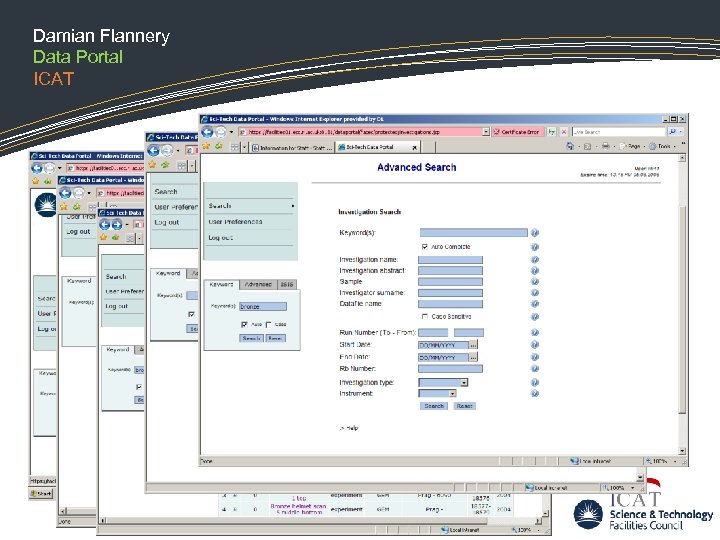The image size is (720, 540).
Task: Enable the Case Sensitive checkbox
Action: tap(425, 316)
